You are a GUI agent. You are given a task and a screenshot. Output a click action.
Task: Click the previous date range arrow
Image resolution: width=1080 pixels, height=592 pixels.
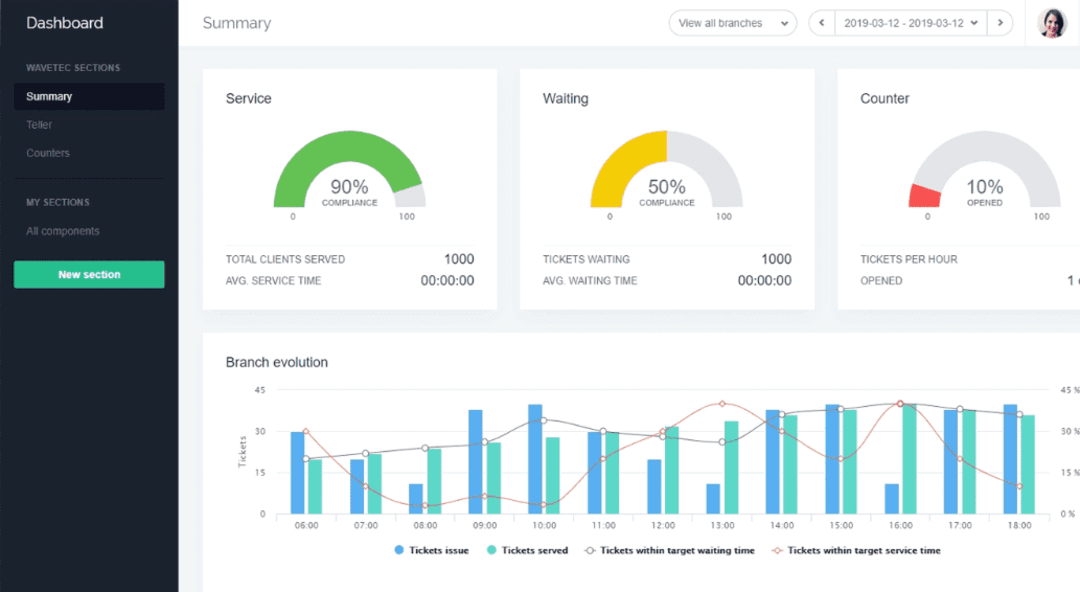821,22
